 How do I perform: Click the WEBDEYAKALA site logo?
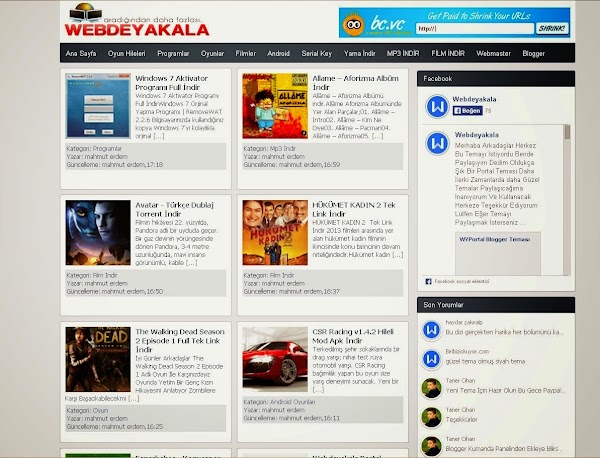(137, 21)
